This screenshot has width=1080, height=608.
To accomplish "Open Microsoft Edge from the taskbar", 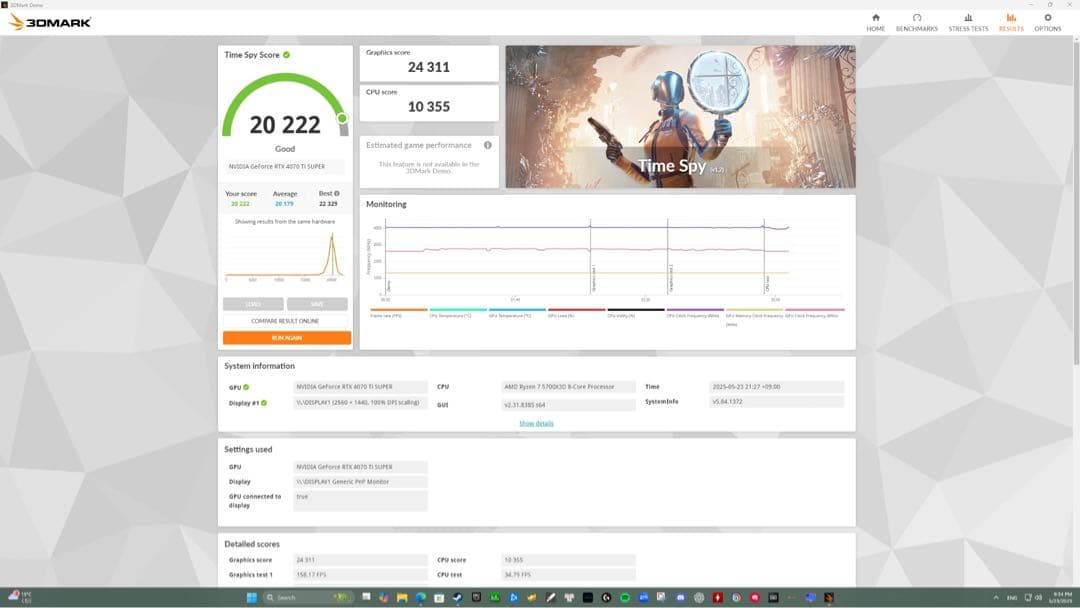I will pyautogui.click(x=419, y=597).
